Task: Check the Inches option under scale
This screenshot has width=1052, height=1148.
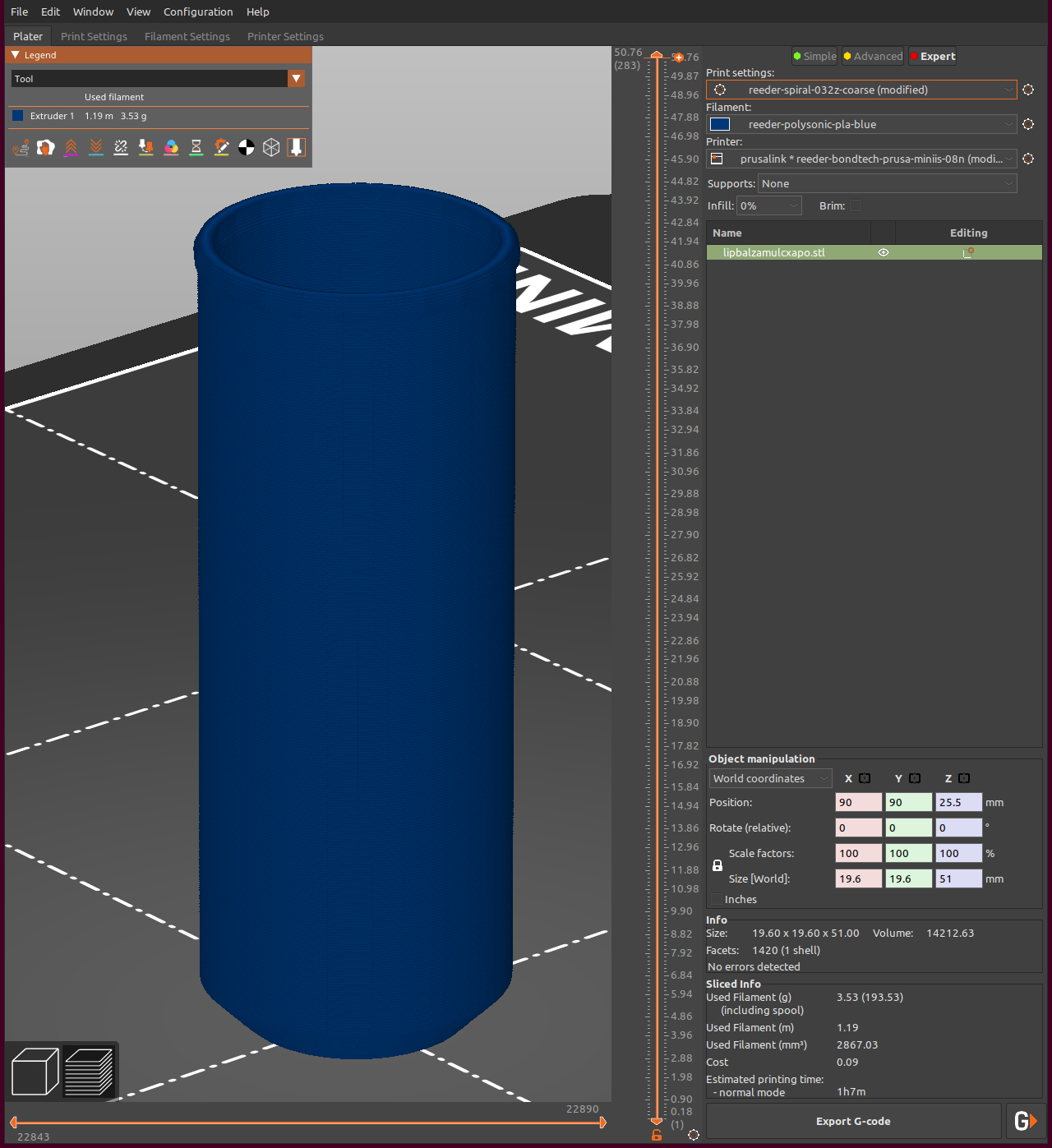Action: [716, 899]
